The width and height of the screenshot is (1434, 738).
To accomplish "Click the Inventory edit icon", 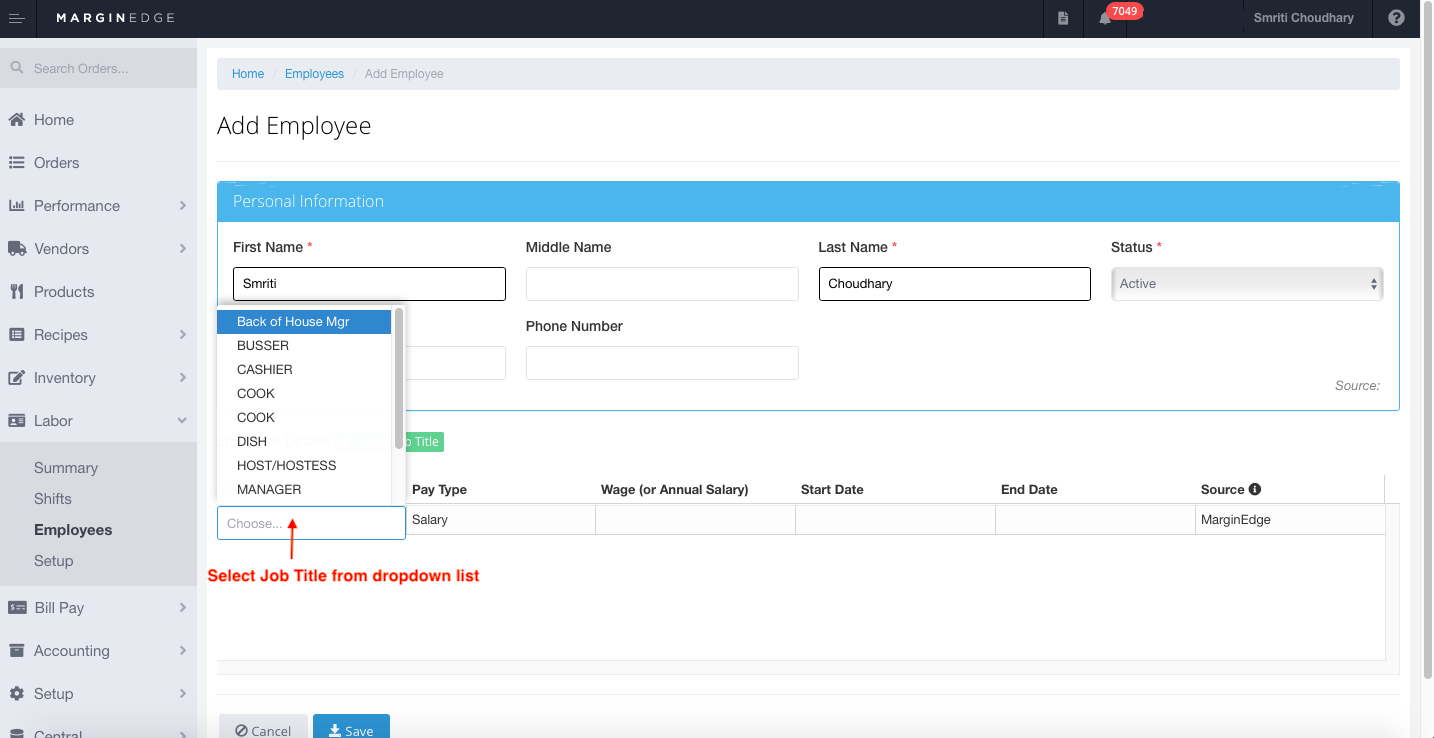I will [16, 378].
